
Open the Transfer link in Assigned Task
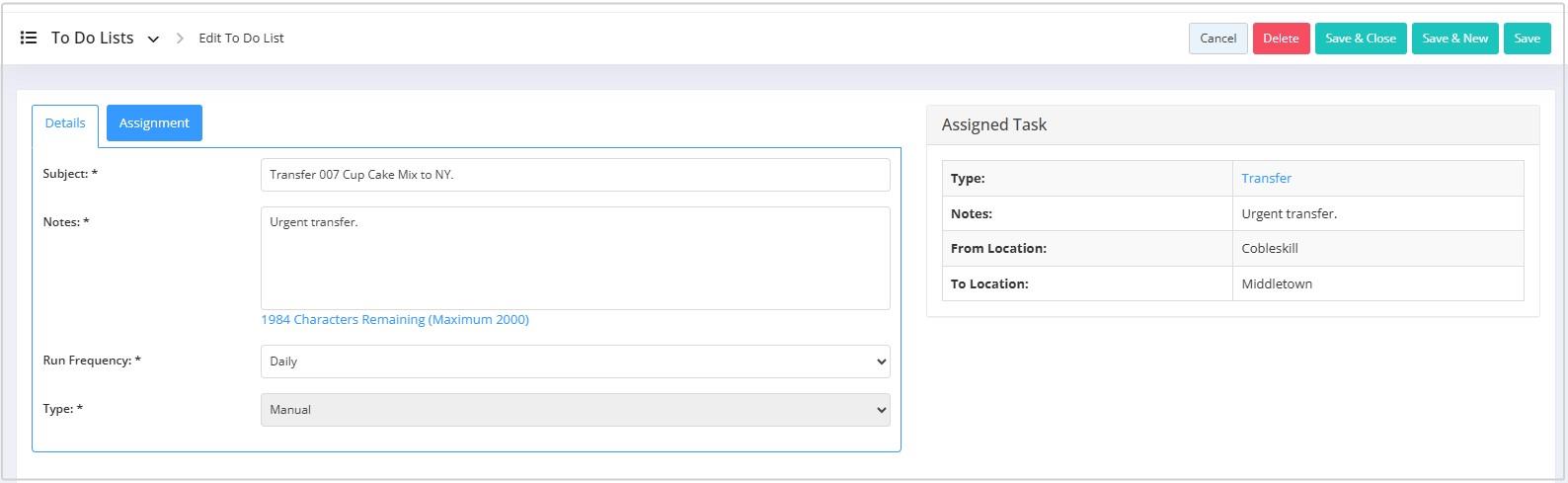pyautogui.click(x=1266, y=179)
